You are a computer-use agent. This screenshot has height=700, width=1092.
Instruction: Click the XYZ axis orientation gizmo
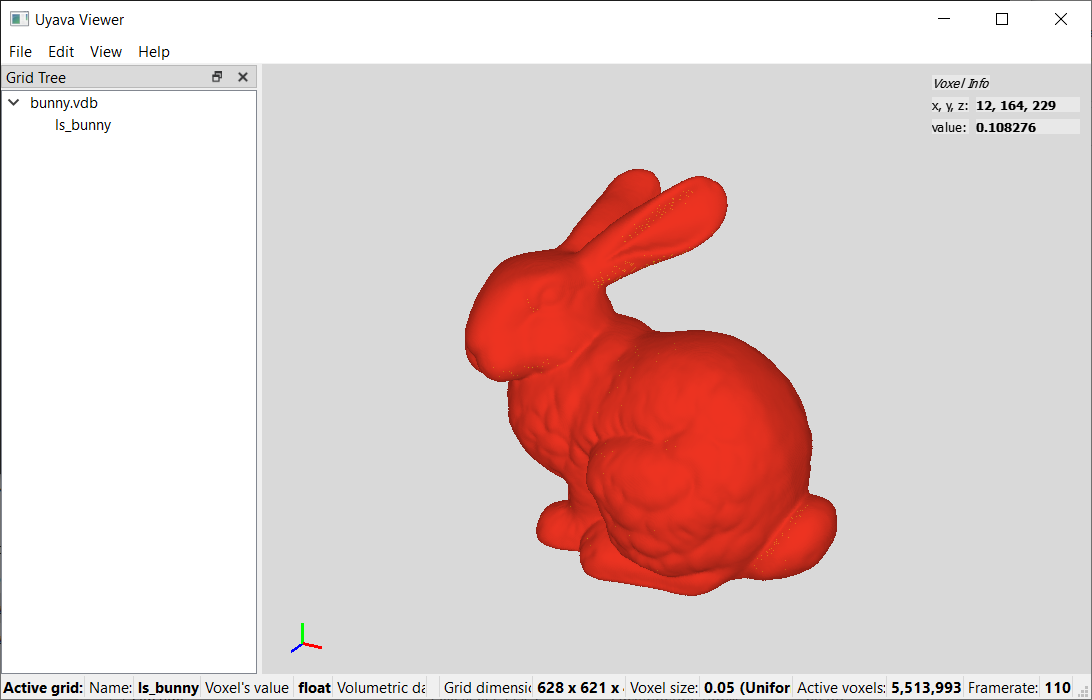[305, 640]
